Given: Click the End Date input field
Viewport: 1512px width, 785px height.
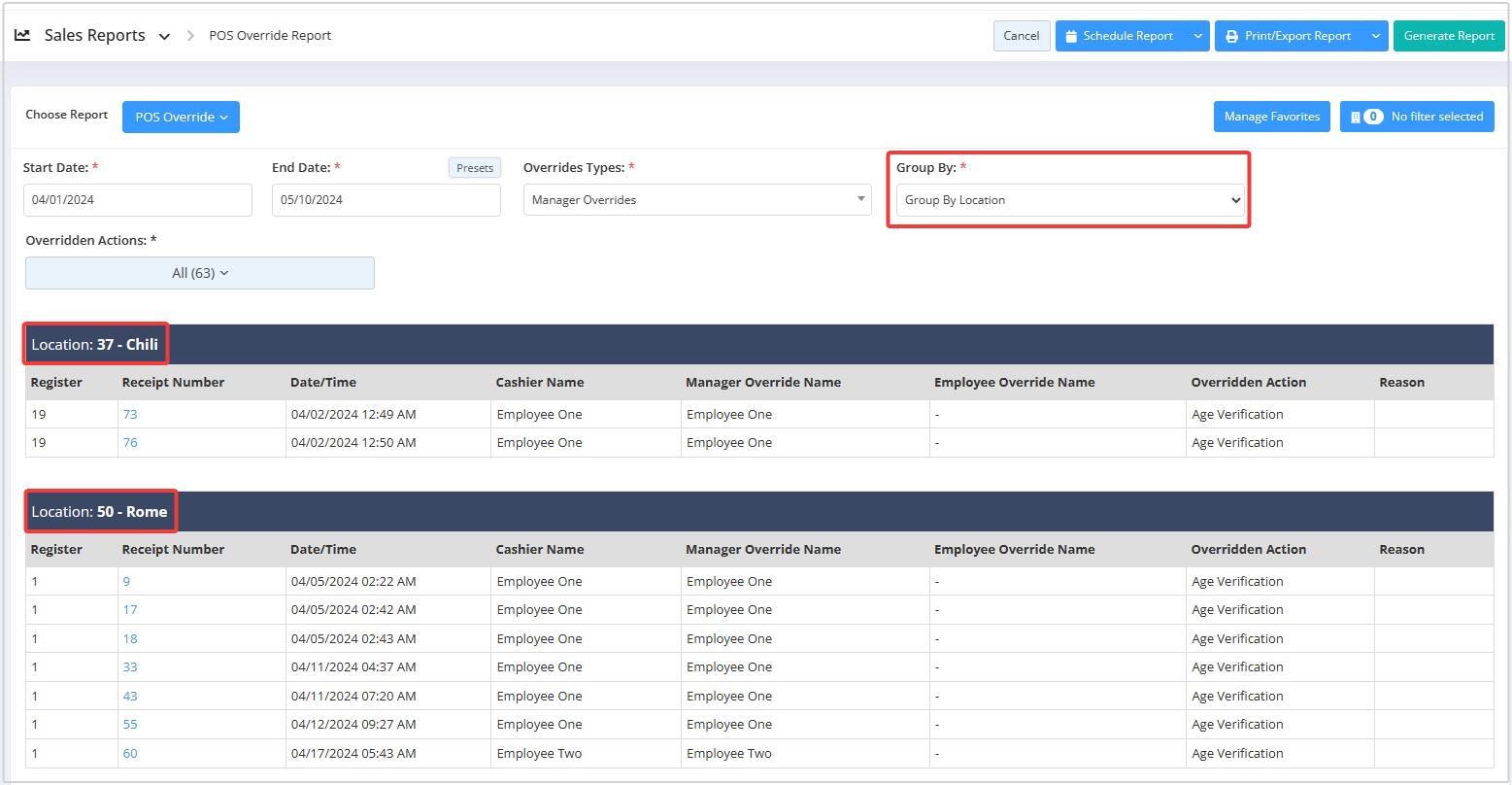Looking at the screenshot, I should [x=386, y=200].
